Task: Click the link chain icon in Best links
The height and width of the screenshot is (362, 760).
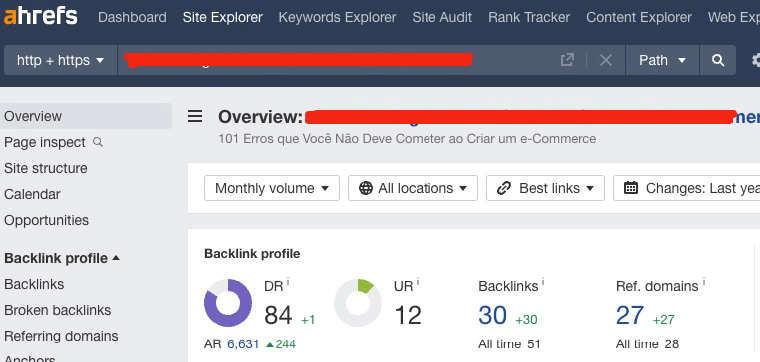Action: [x=505, y=188]
